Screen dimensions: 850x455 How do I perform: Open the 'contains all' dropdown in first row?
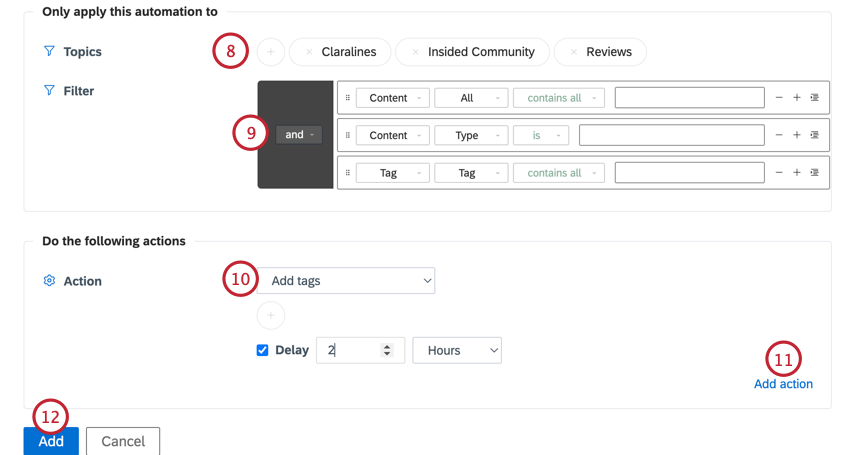pos(559,98)
